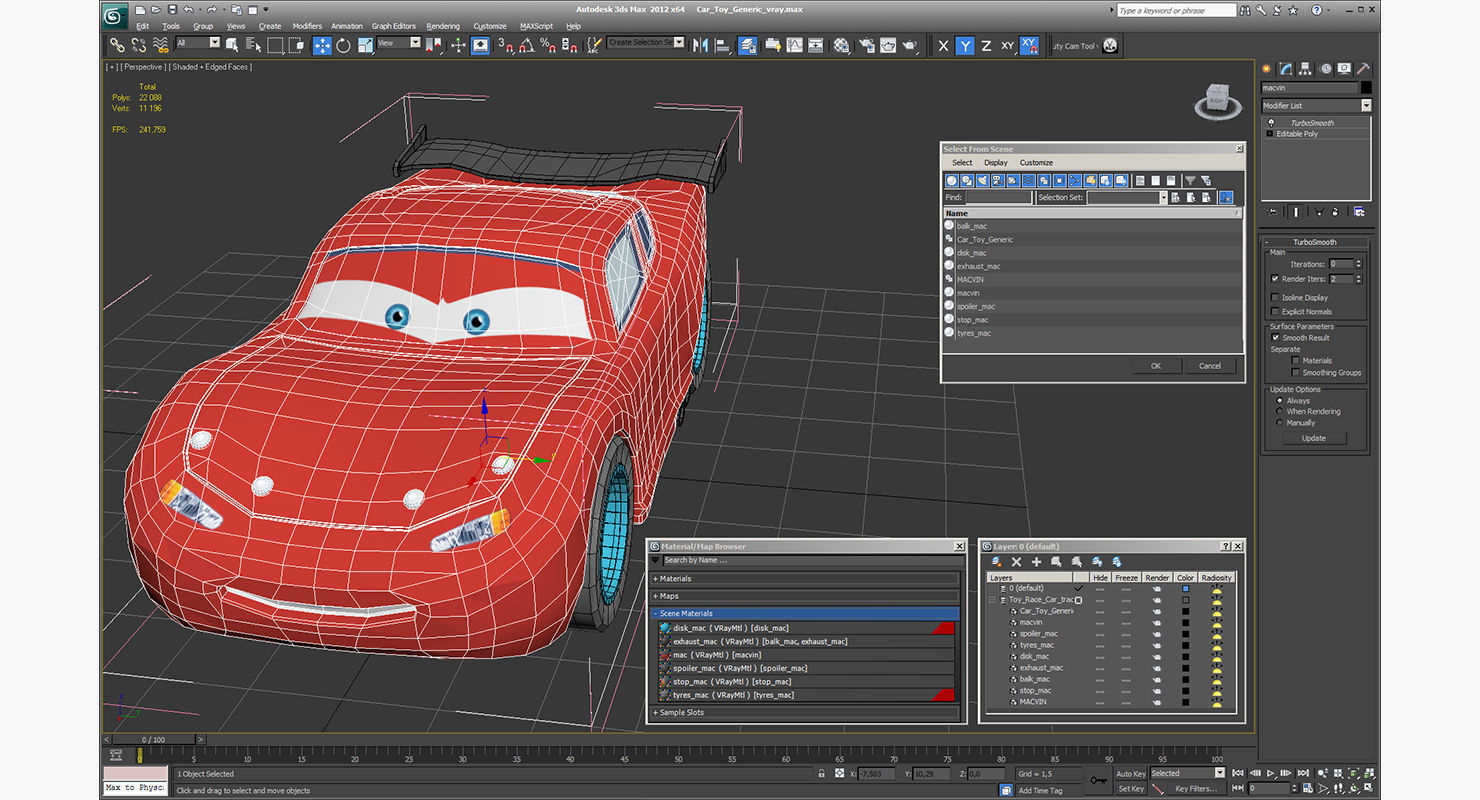Click the TurboSmooth Update button

[1313, 438]
